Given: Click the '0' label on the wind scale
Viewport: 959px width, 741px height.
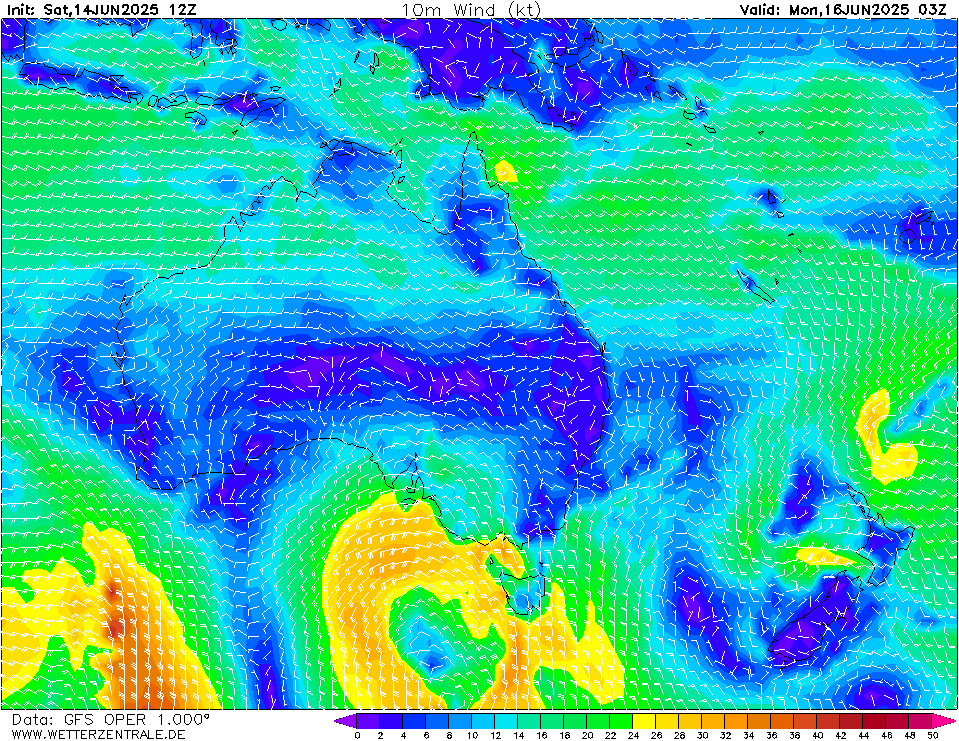Looking at the screenshot, I should [x=357, y=735].
